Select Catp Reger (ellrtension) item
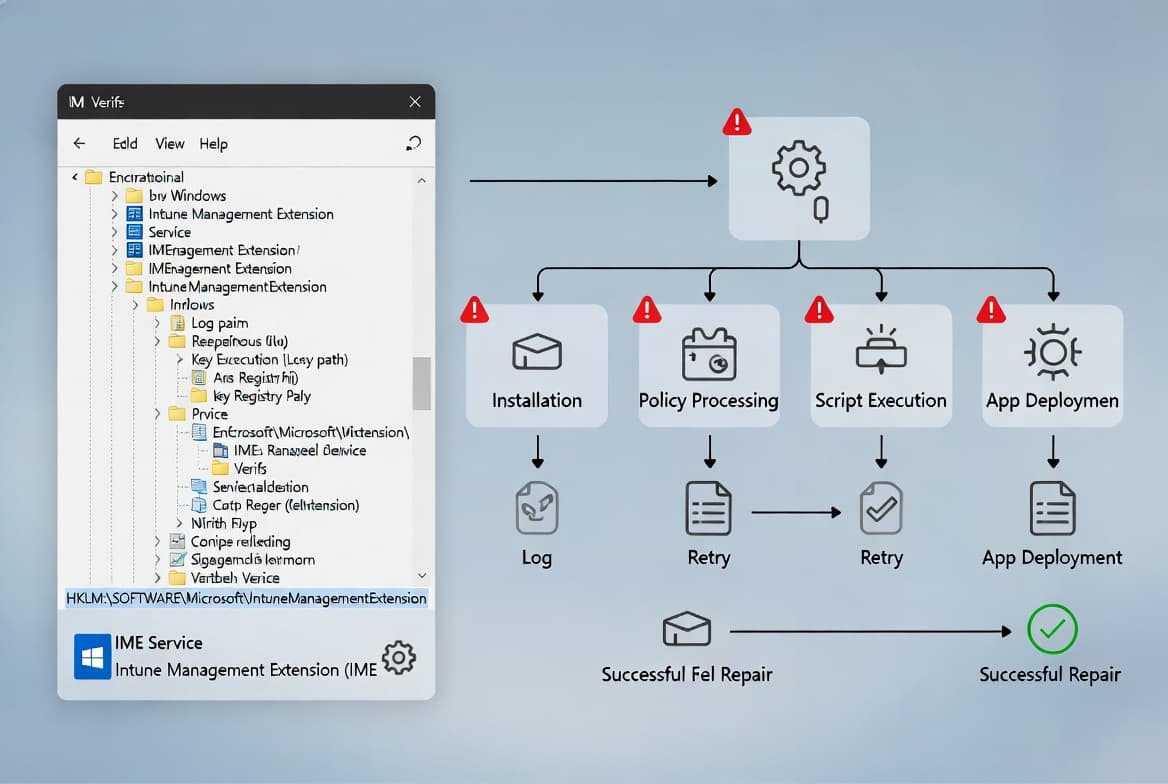The width and height of the screenshot is (1168, 784). click(275, 505)
